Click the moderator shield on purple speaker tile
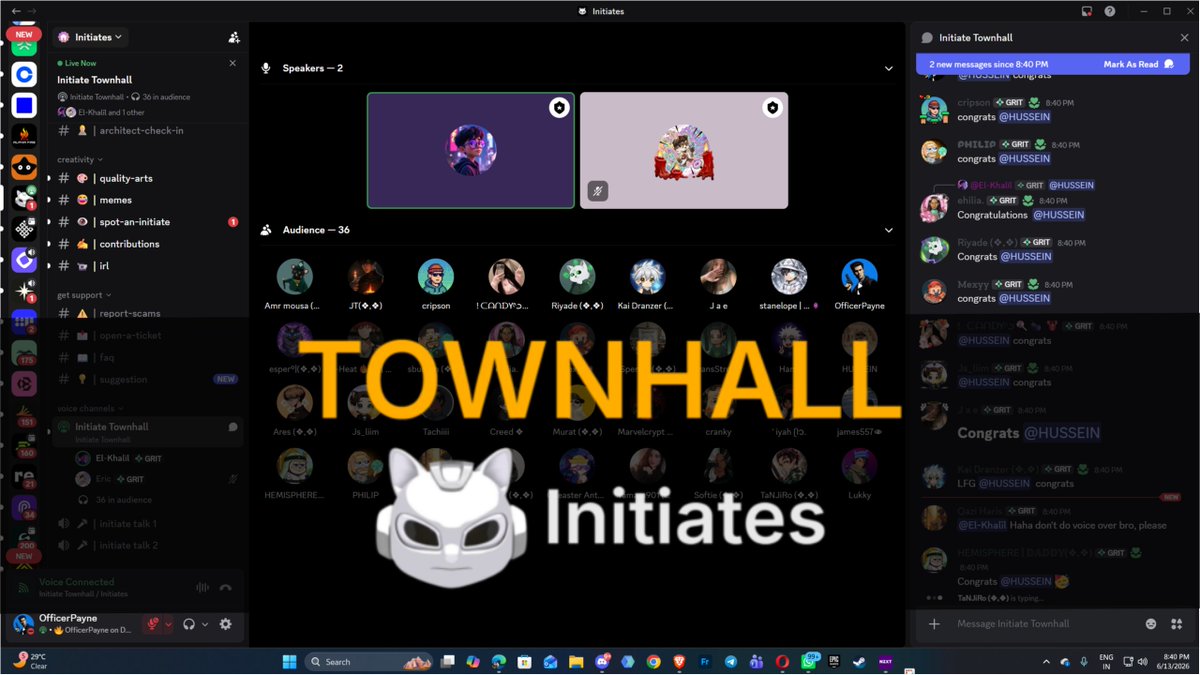 point(560,107)
